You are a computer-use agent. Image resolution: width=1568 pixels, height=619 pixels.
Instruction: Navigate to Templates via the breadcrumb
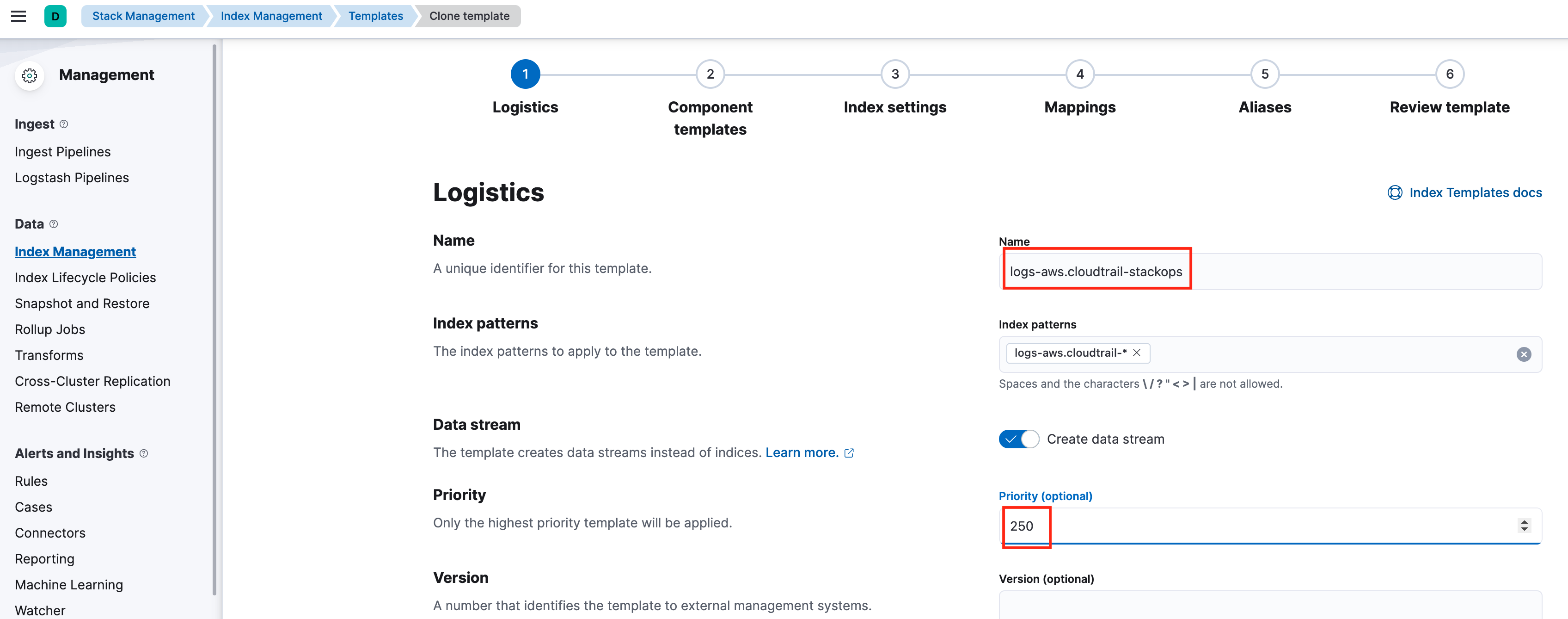375,16
